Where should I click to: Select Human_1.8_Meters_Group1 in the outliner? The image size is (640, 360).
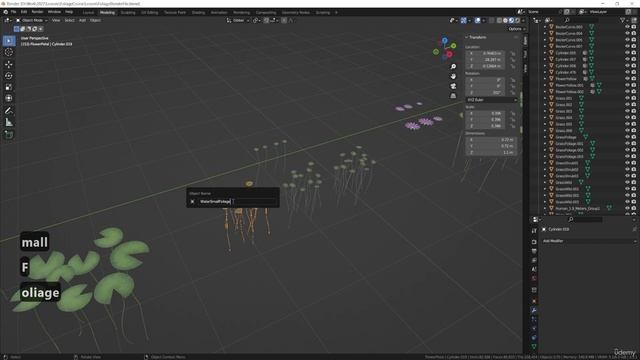click(x=578, y=209)
